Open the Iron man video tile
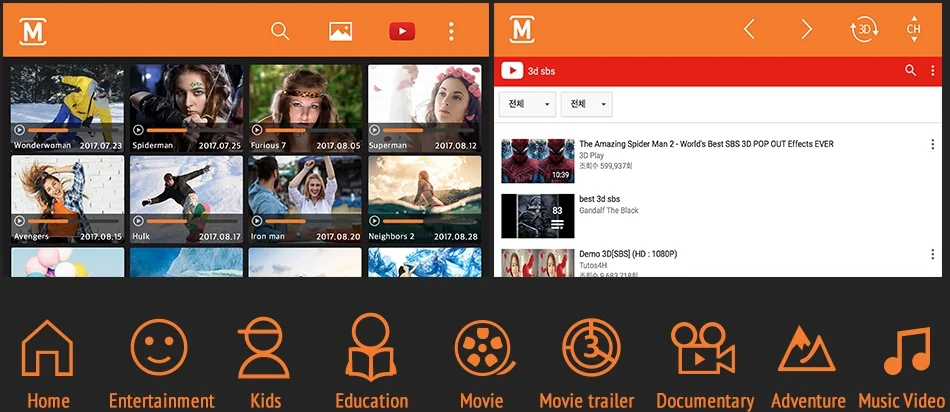Image resolution: width=950 pixels, height=412 pixels. point(305,199)
